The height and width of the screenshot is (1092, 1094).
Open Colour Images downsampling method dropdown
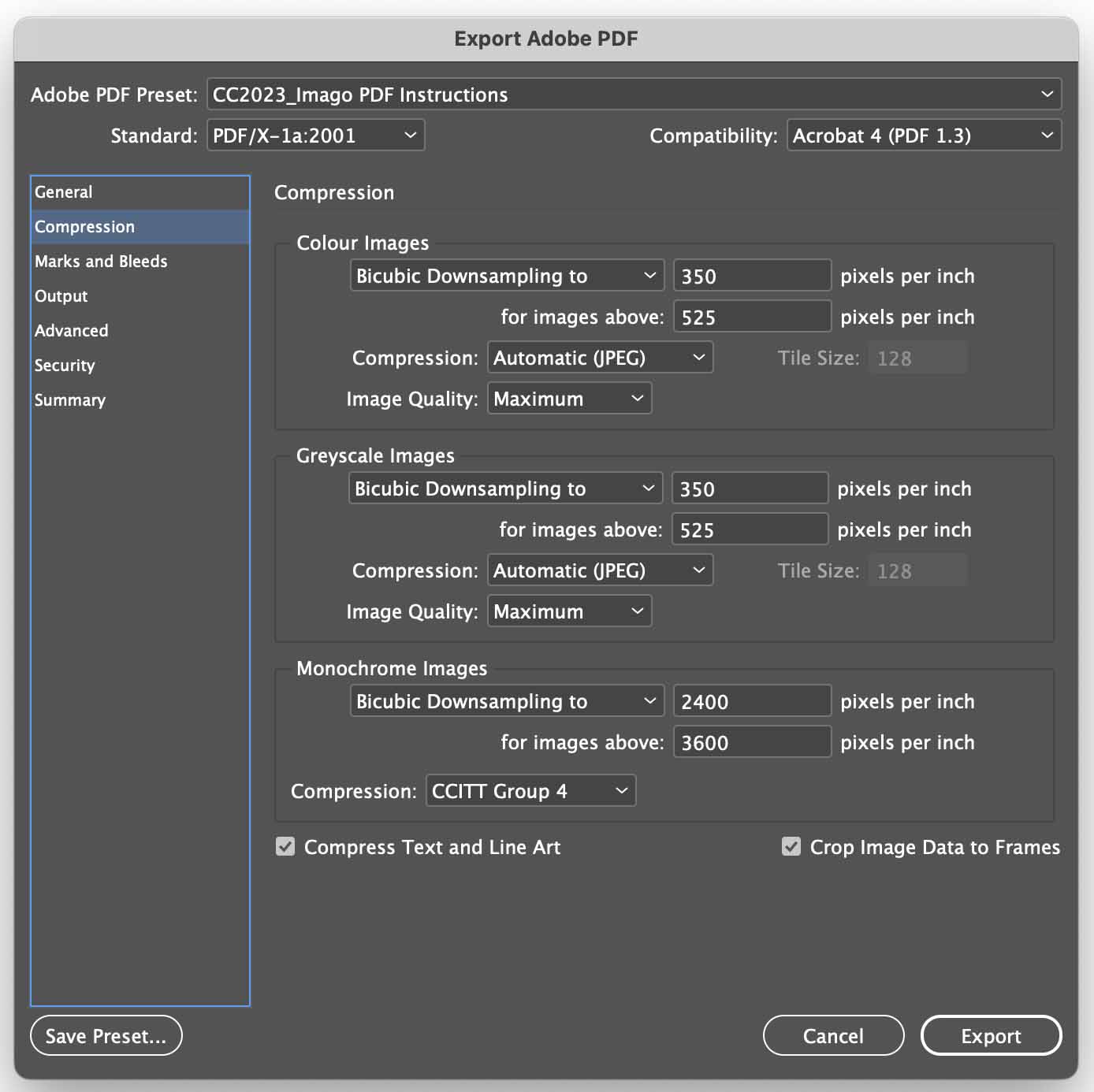click(507, 276)
